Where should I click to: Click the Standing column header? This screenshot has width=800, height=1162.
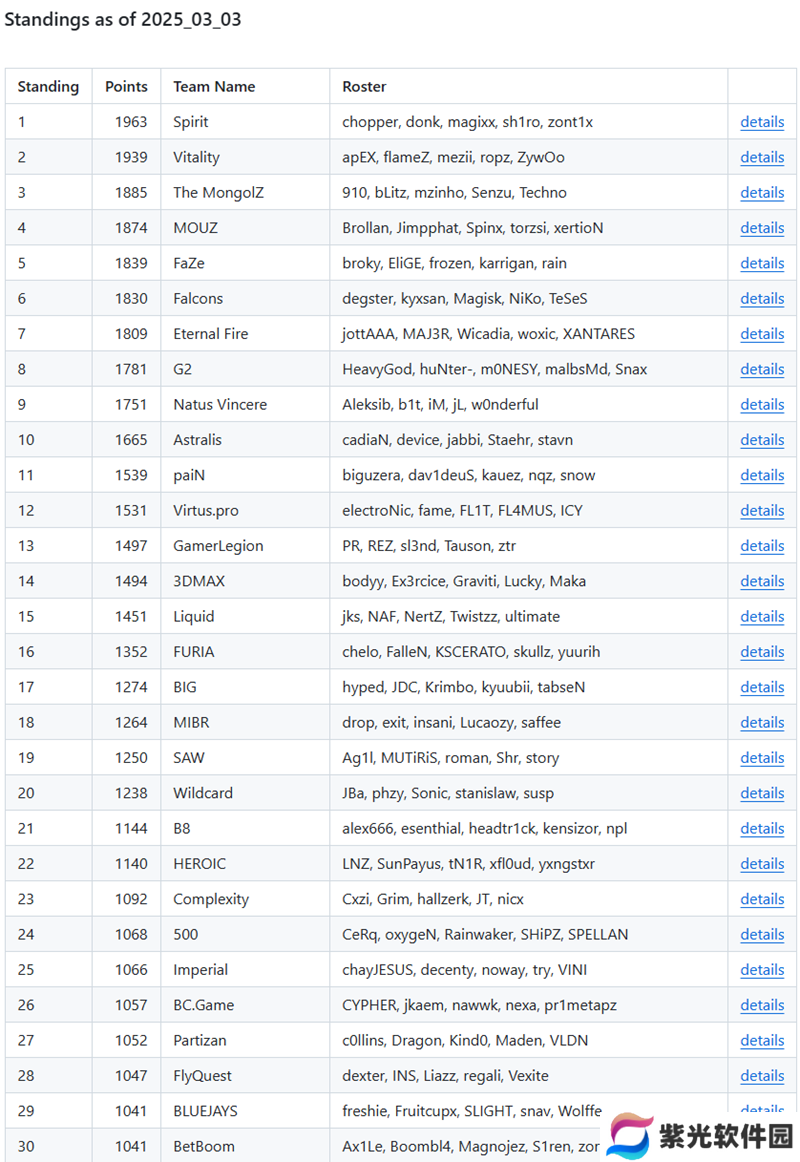click(x=48, y=87)
